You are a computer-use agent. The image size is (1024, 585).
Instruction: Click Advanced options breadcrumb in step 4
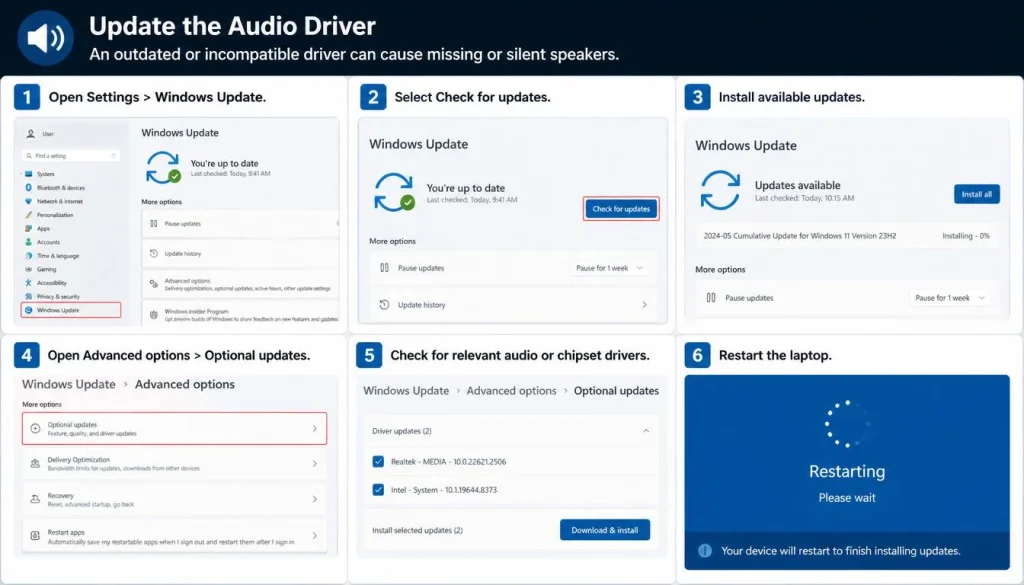coord(185,385)
